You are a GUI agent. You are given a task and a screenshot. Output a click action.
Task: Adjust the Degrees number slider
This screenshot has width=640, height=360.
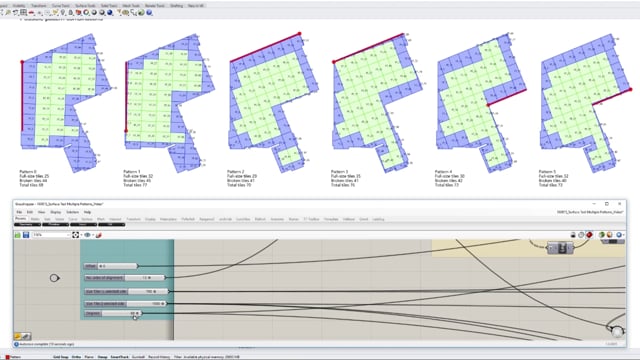pos(113,313)
